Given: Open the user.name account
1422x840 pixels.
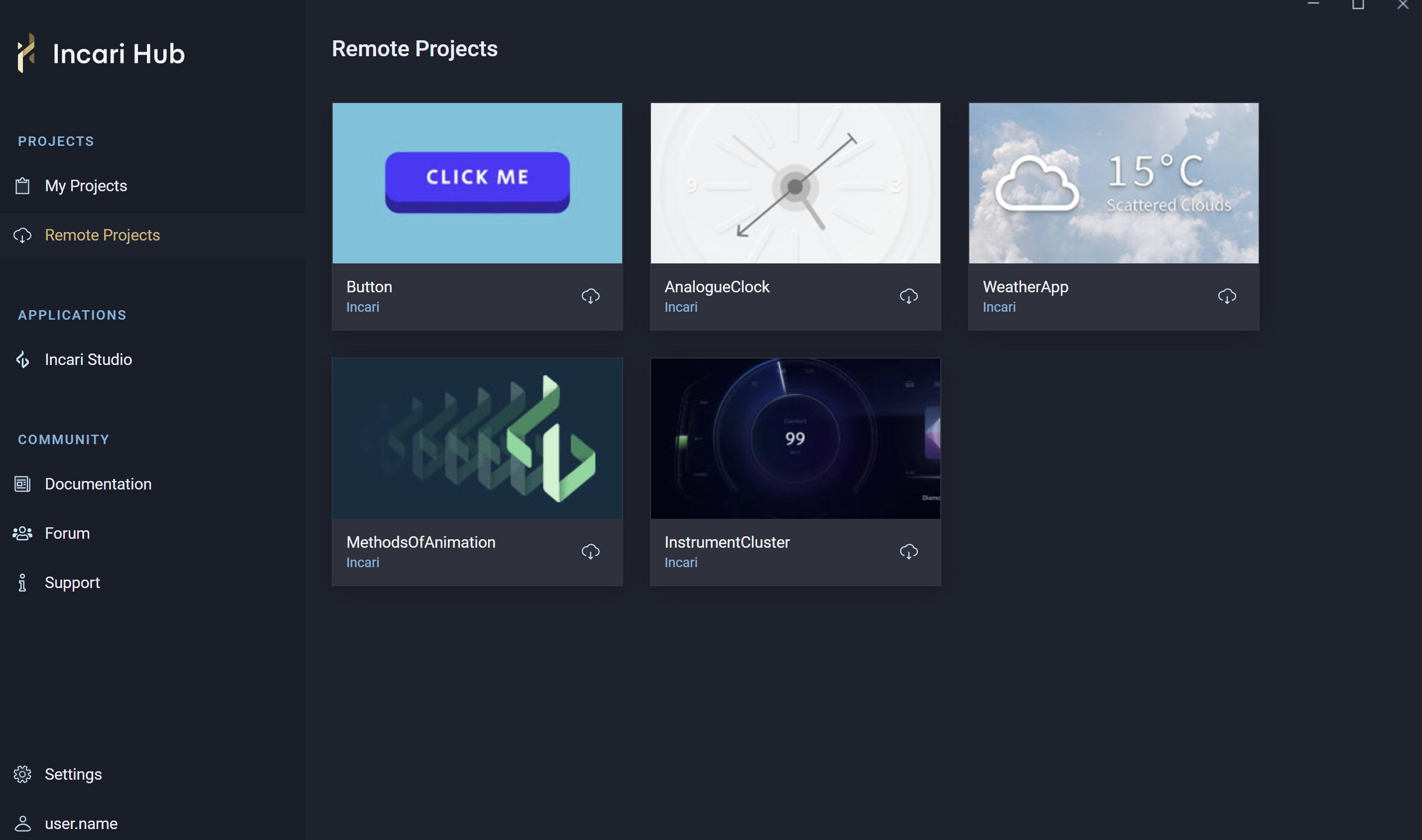Looking at the screenshot, I should [152, 824].
